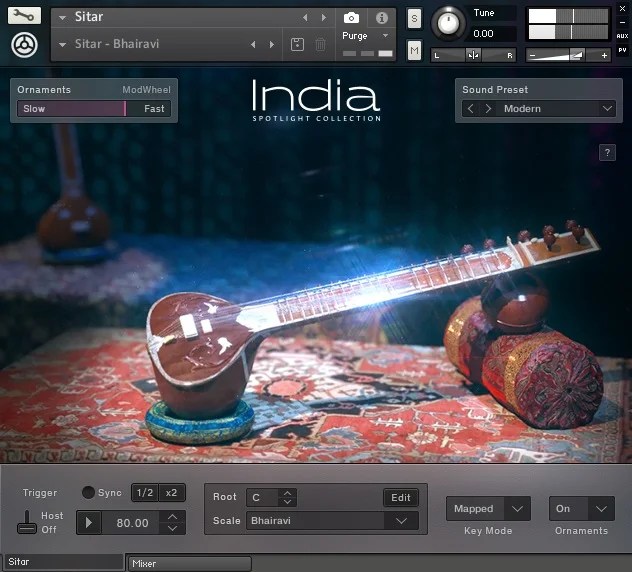Delete snapshot using the trash can icon
Image resolution: width=632 pixels, height=572 pixels.
[x=320, y=44]
